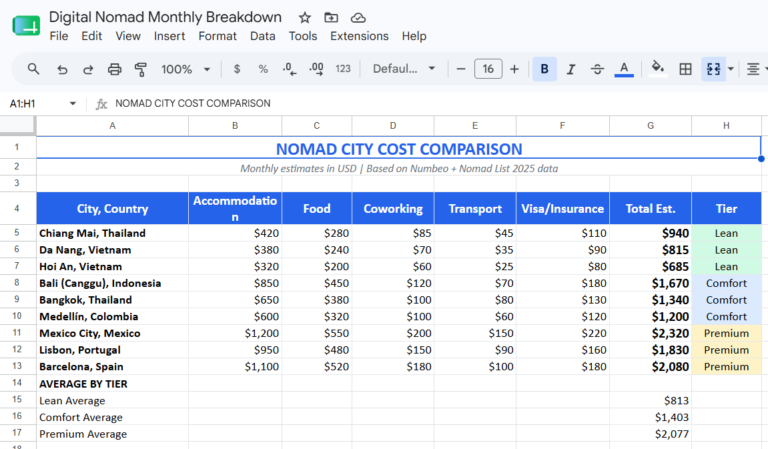The image size is (768, 449).
Task: Click the select-all corner box
Action: [18, 125]
